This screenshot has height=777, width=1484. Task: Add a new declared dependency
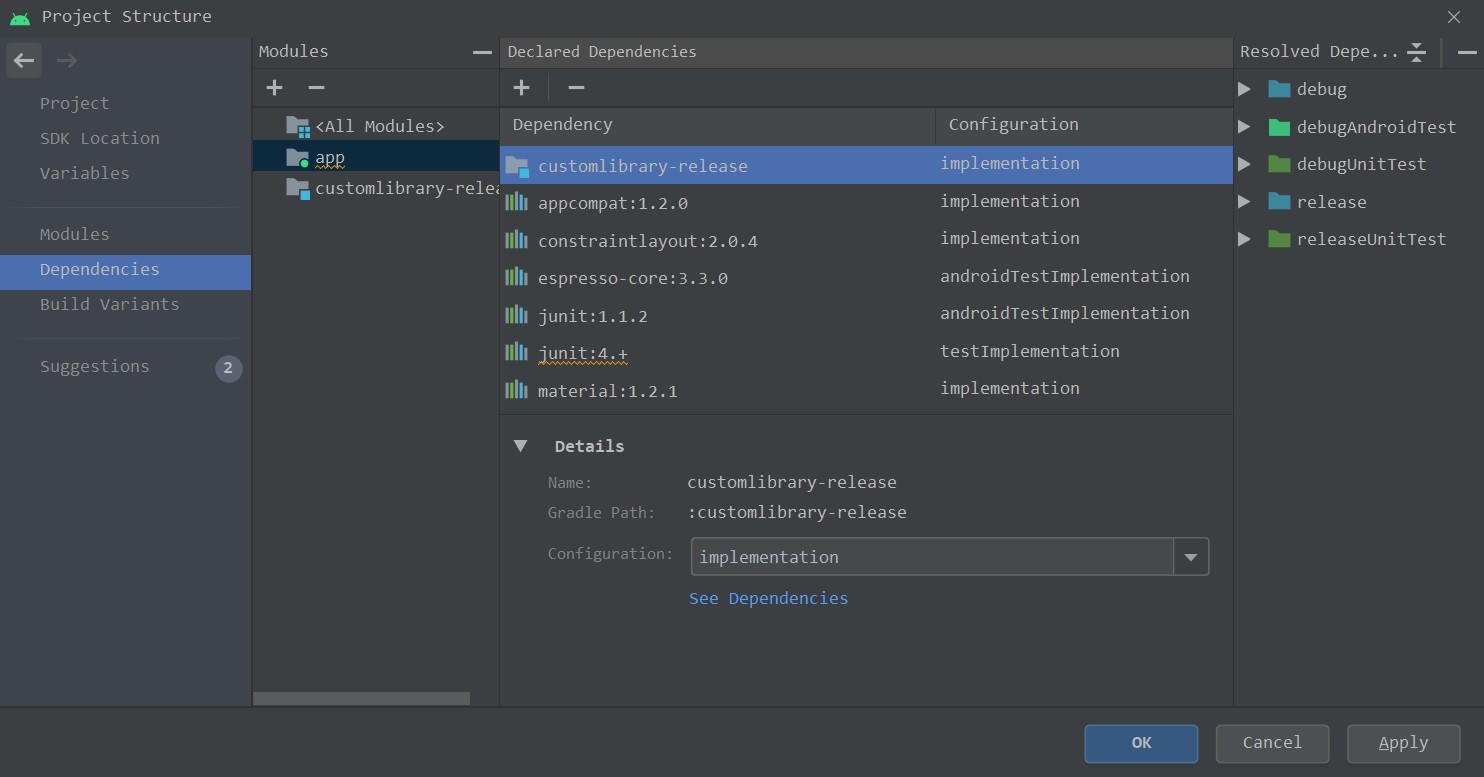[521, 88]
